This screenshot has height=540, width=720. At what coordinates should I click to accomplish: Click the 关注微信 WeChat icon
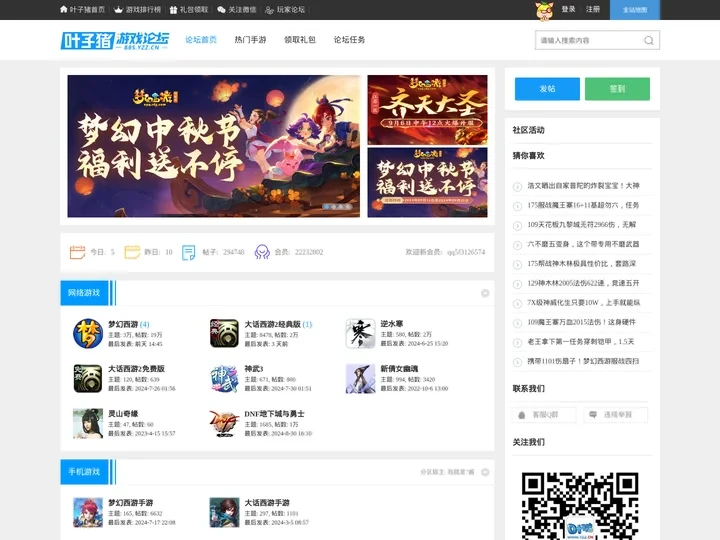point(221,10)
